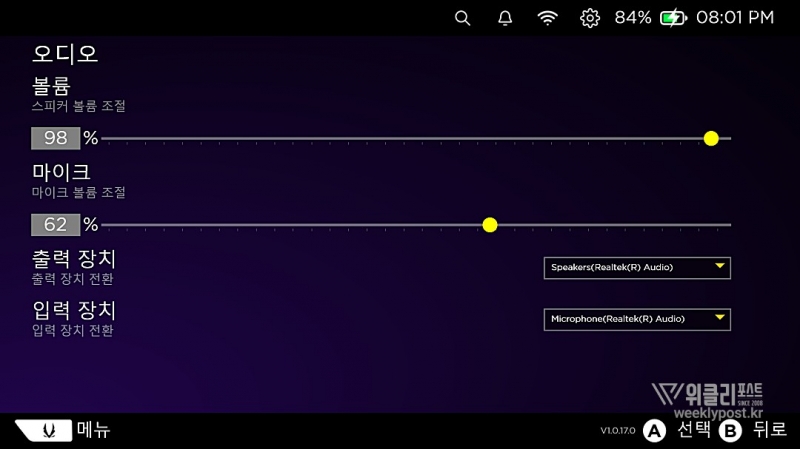The image size is (800, 449).
Task: Click the 선택 label
Action: click(693, 430)
